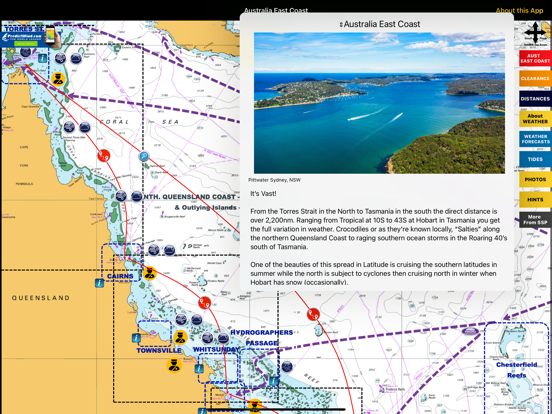This screenshot has width=552, height=414.
Task: Select the red route marker in Coral Sea
Action: click(x=104, y=156)
